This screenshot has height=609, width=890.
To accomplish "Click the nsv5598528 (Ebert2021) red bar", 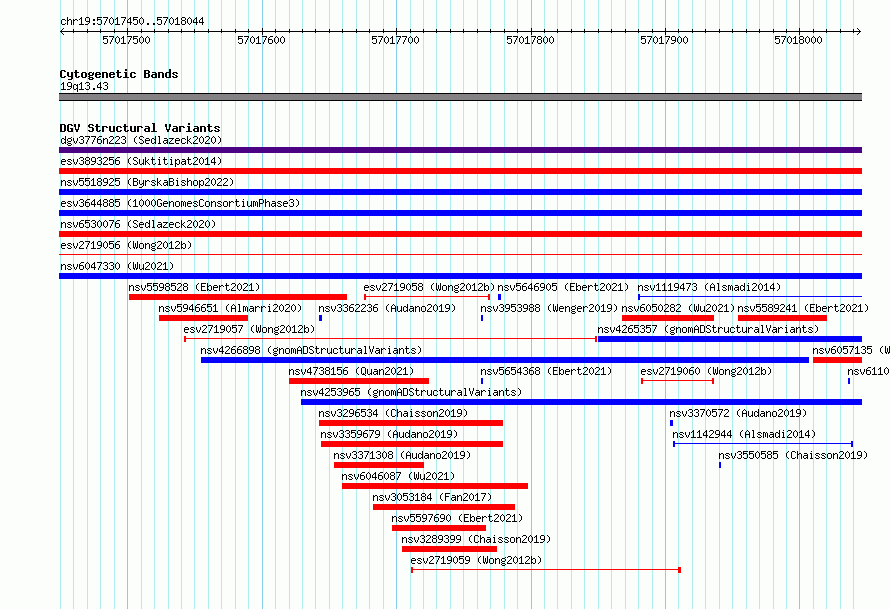I will (x=238, y=297).
